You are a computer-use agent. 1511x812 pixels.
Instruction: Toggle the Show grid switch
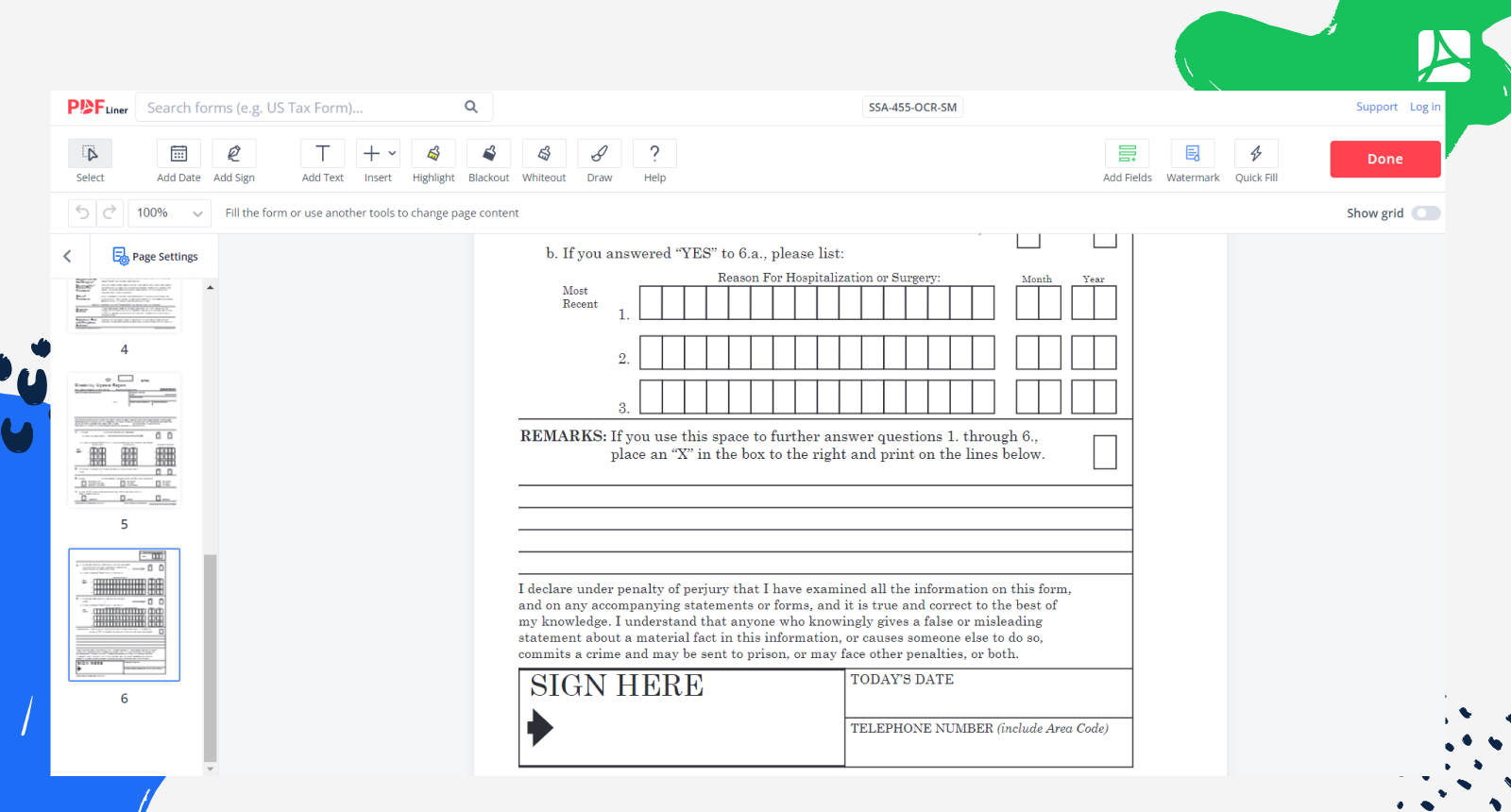1425,213
